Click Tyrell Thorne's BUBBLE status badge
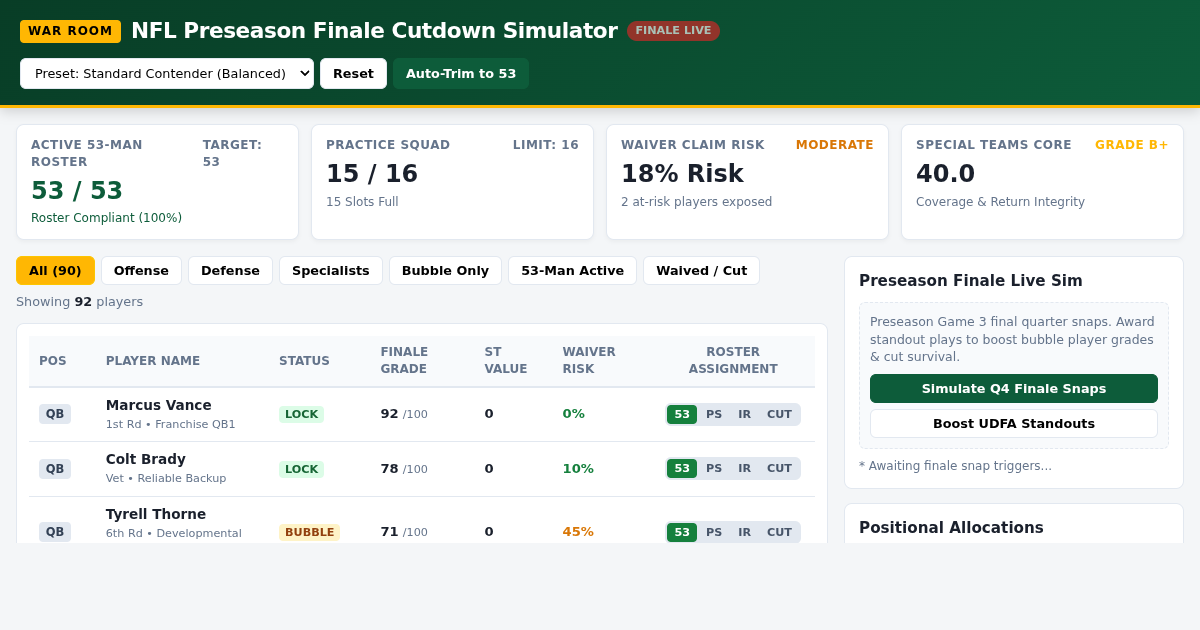 309,532
